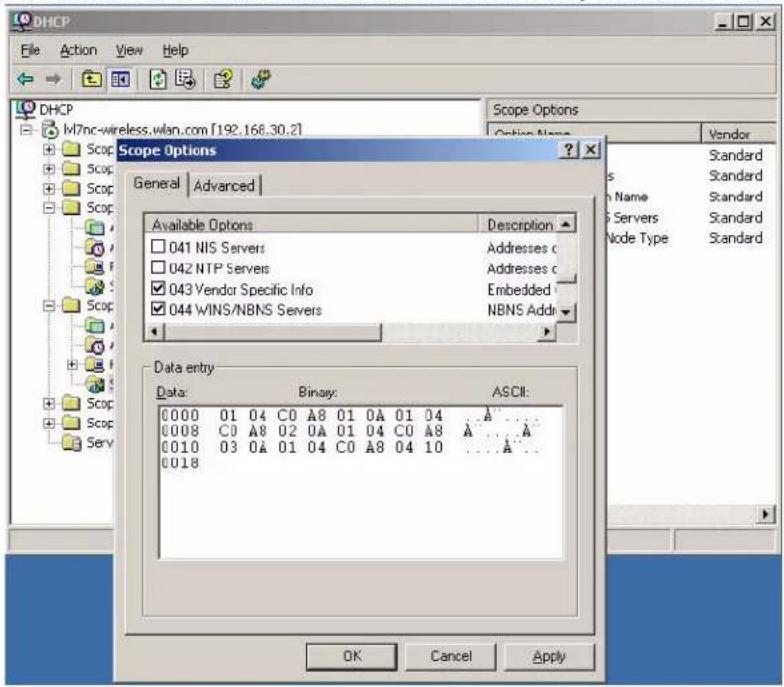Click the options list scroll left arrow
784x687 pixels.
coord(154,332)
